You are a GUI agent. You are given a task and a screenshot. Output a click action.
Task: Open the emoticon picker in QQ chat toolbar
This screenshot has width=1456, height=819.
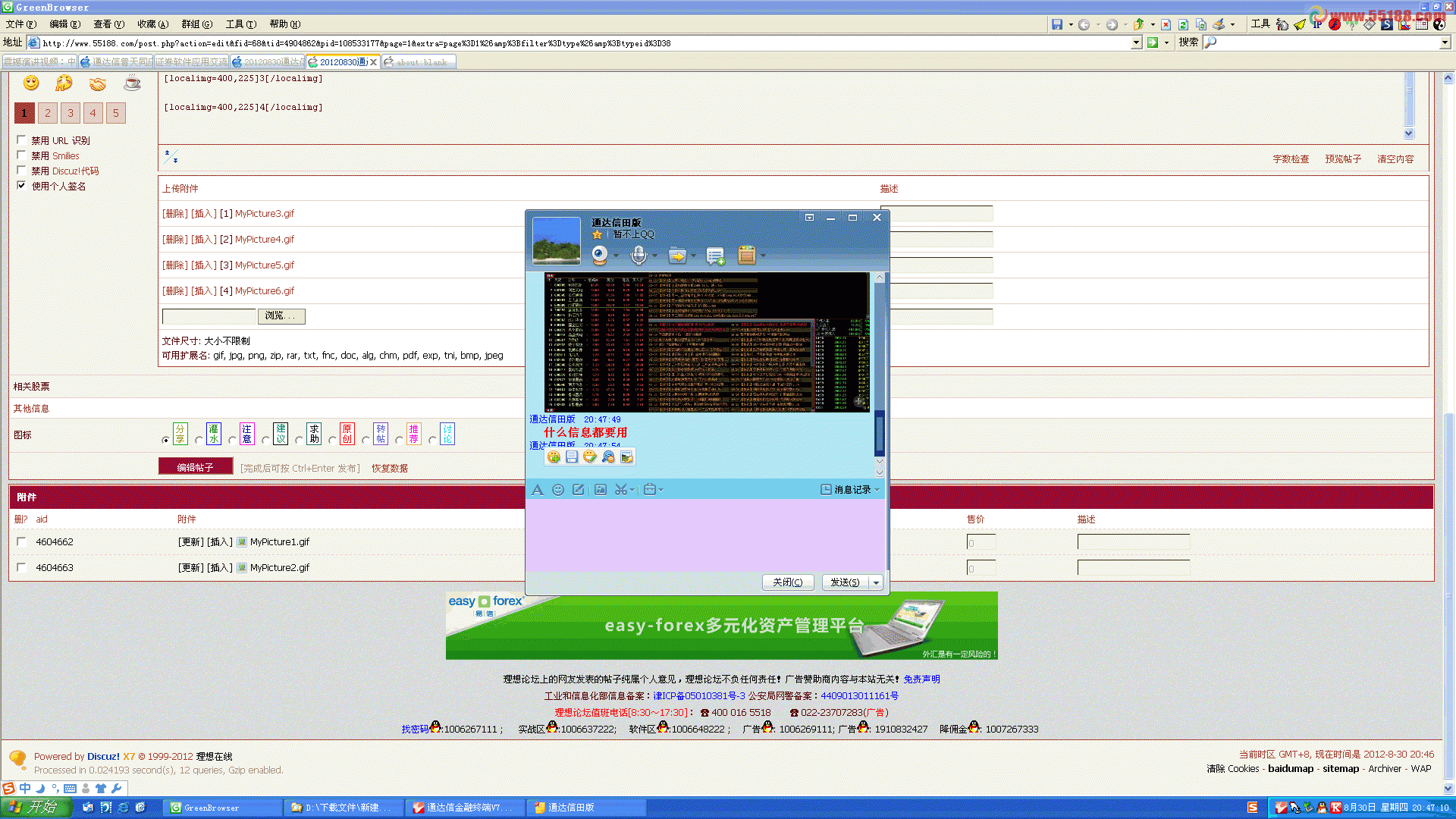[558, 490]
